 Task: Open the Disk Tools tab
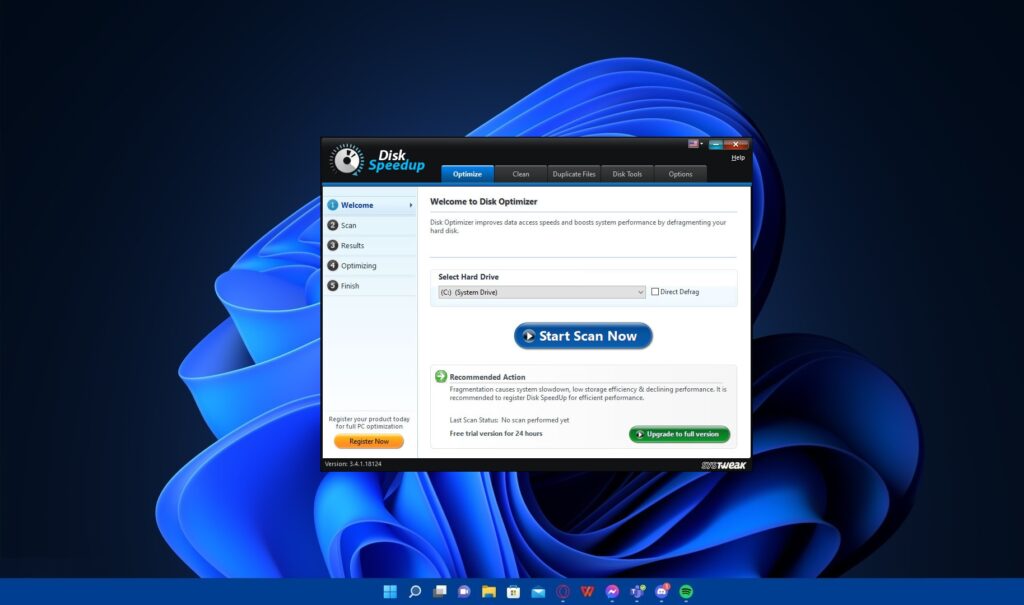(627, 174)
